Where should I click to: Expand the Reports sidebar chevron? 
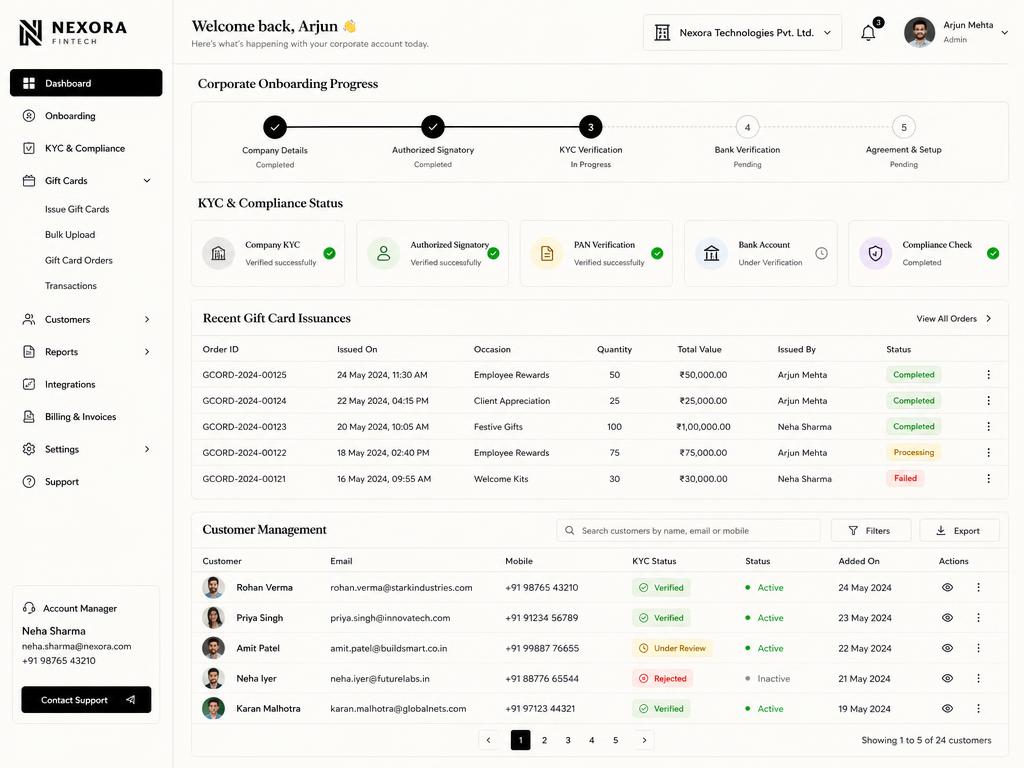pos(147,352)
